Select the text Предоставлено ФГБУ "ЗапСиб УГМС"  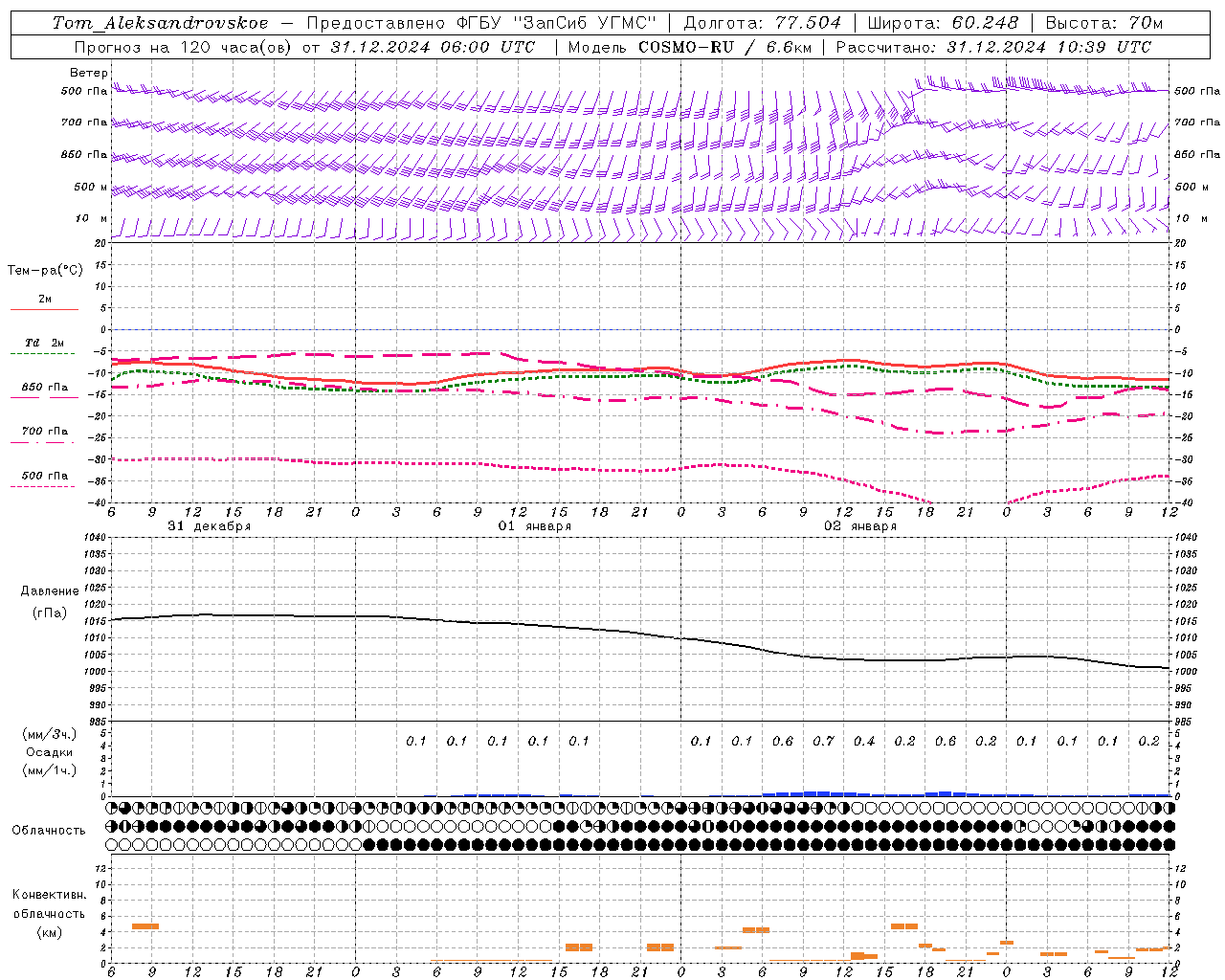pyautogui.click(x=481, y=23)
